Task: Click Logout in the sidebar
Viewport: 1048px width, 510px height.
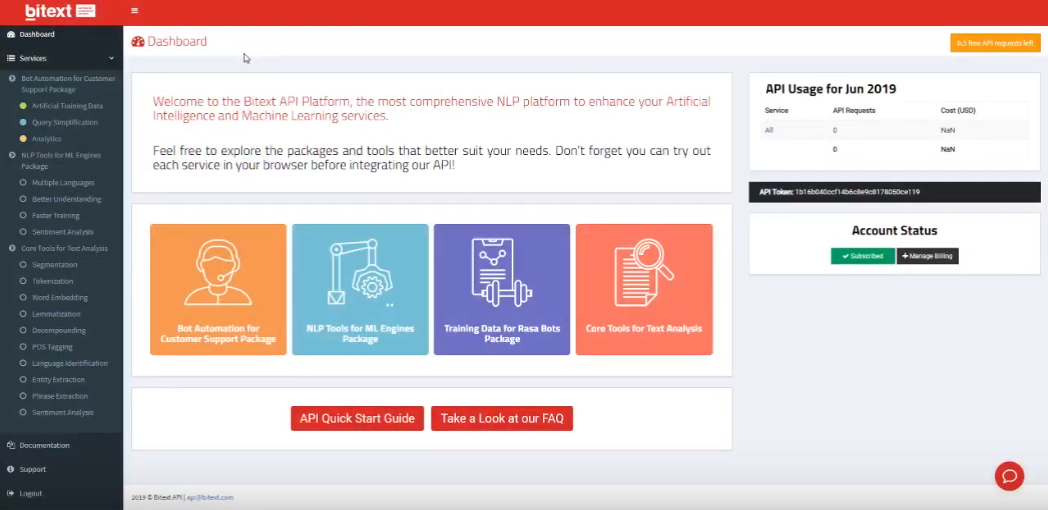Action: tap(30, 493)
